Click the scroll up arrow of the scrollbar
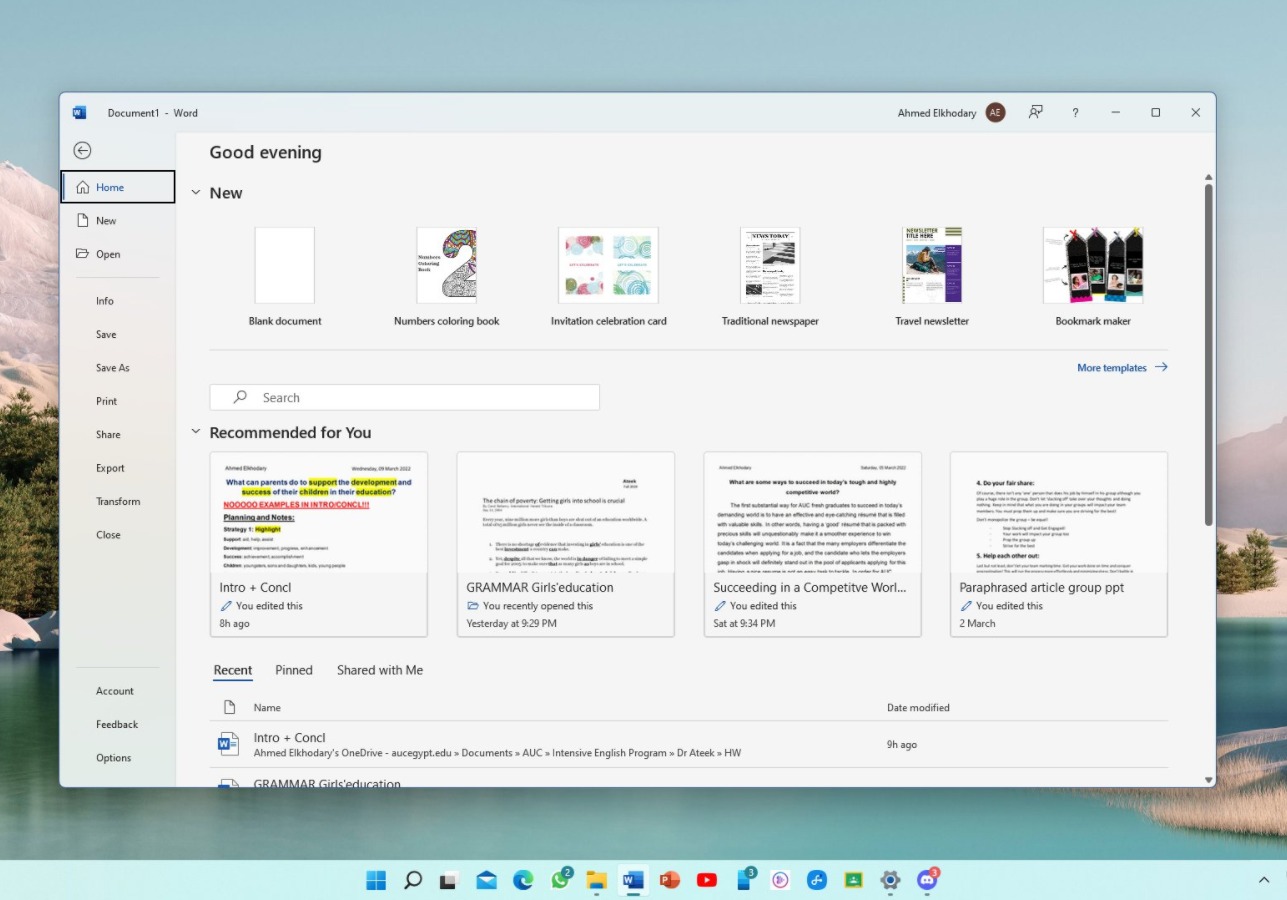Screen dimensions: 1287x900 pos(1208,177)
